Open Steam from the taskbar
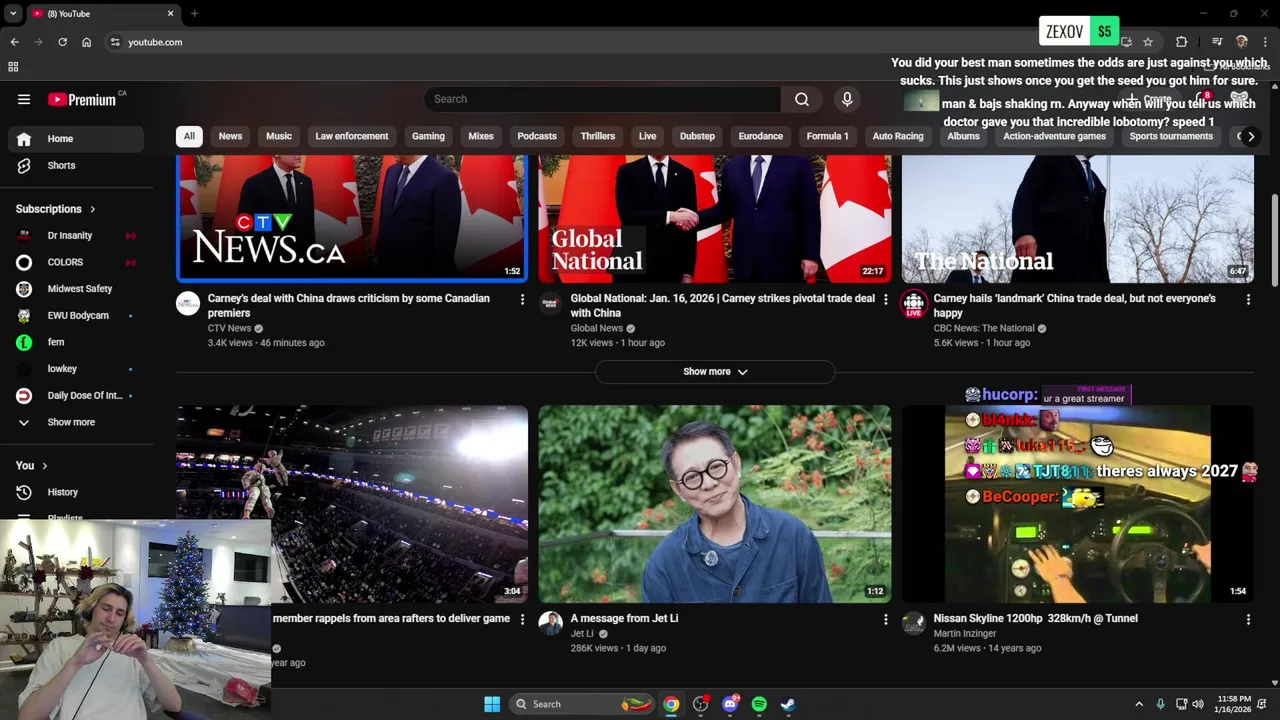The image size is (1280, 720). (788, 704)
